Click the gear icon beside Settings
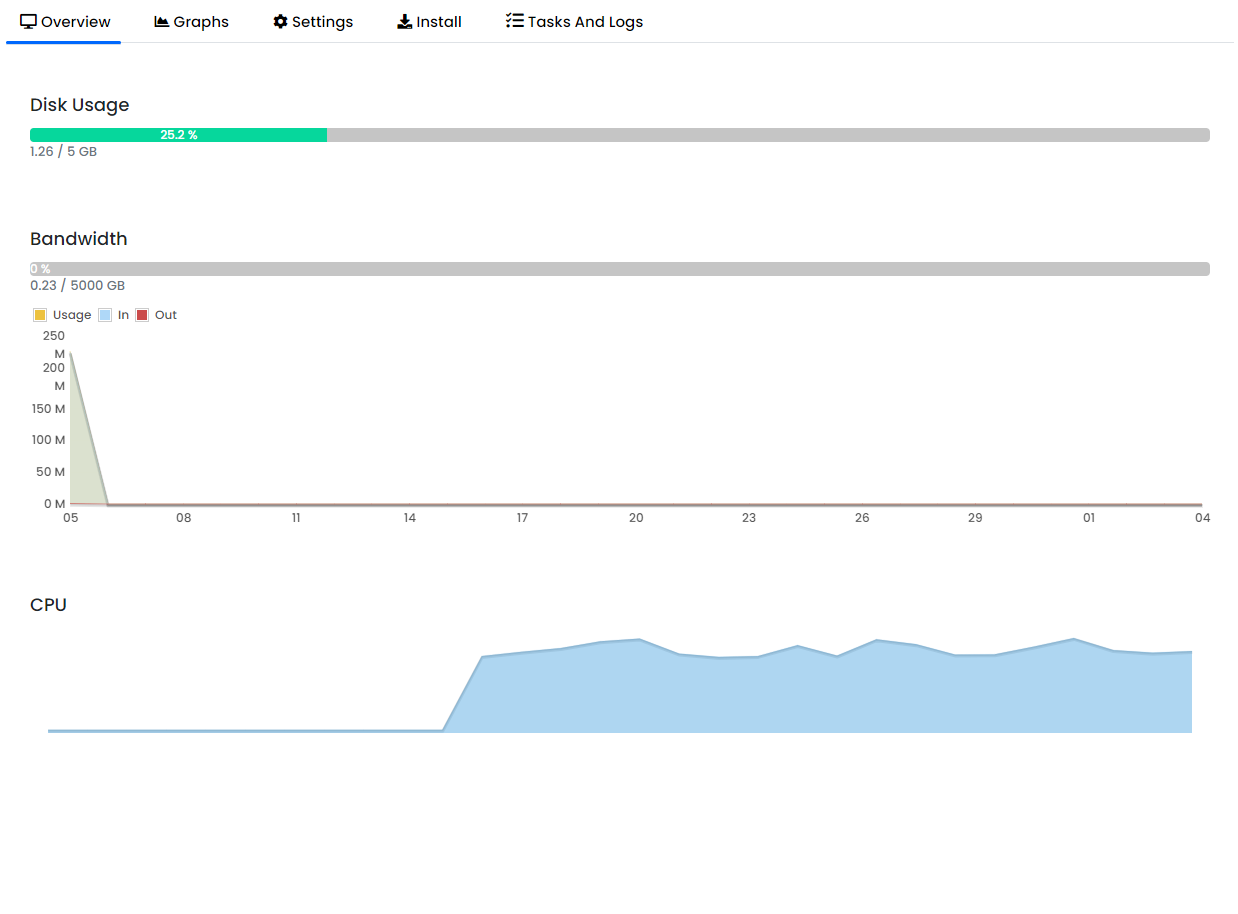Image resolution: width=1238 pixels, height=914 pixels. (x=280, y=22)
